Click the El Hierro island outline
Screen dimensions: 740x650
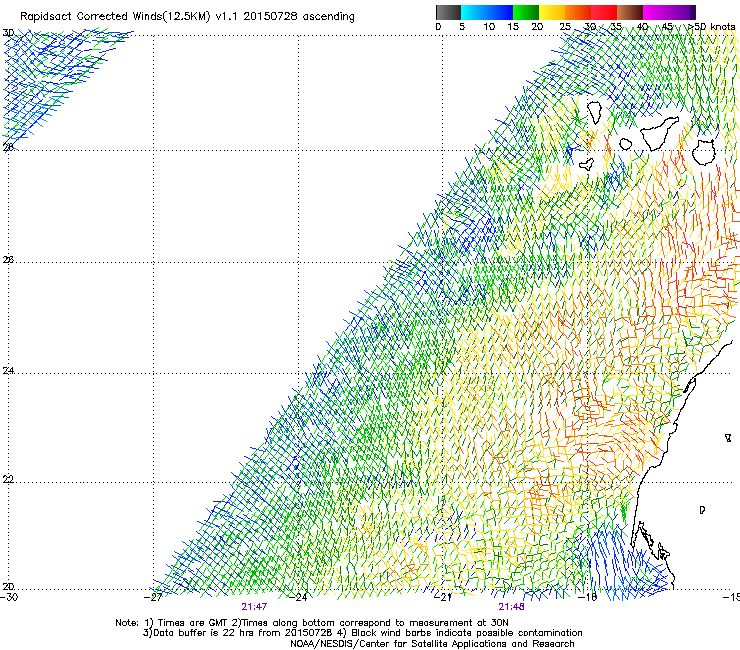(x=587, y=164)
